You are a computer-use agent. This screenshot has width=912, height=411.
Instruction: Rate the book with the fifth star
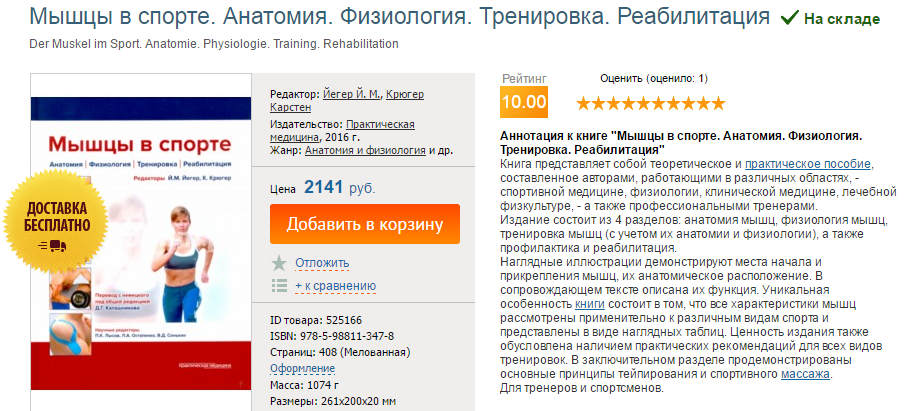[x=643, y=102]
